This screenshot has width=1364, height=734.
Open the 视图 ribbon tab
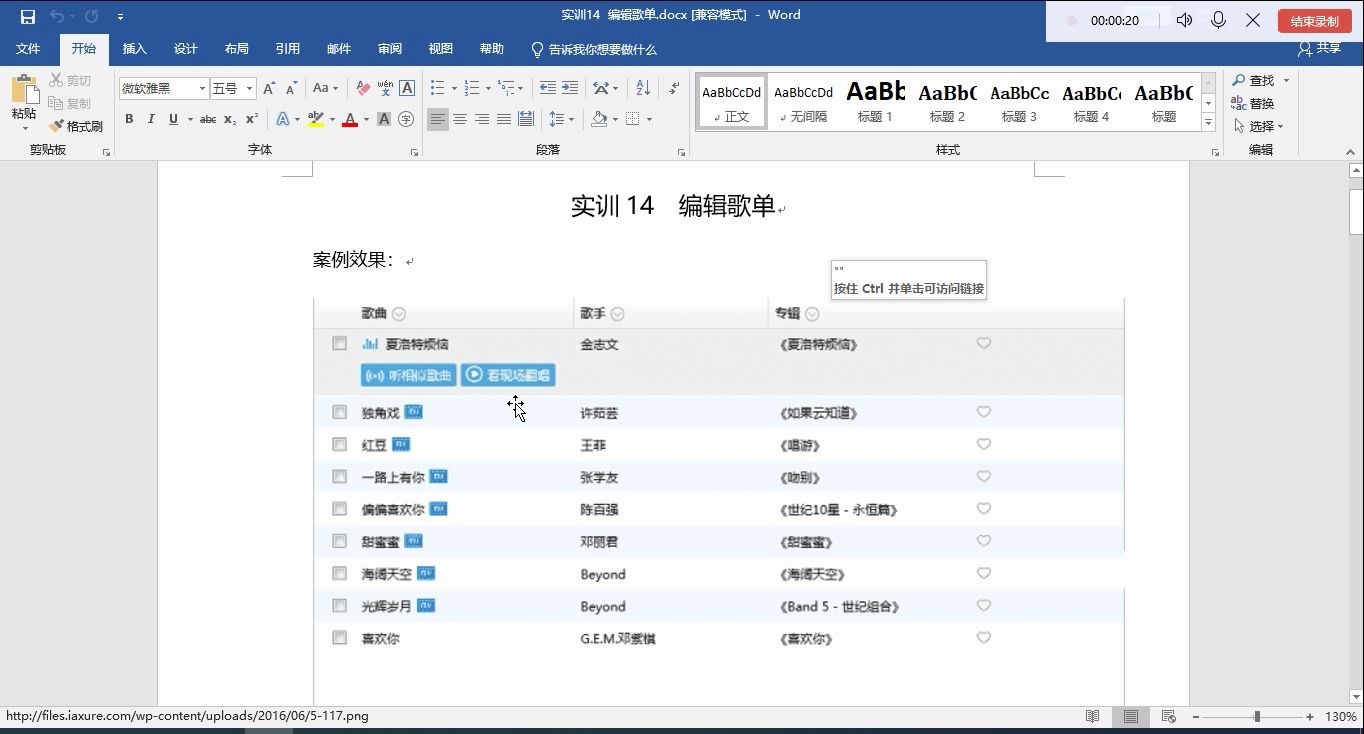click(440, 48)
